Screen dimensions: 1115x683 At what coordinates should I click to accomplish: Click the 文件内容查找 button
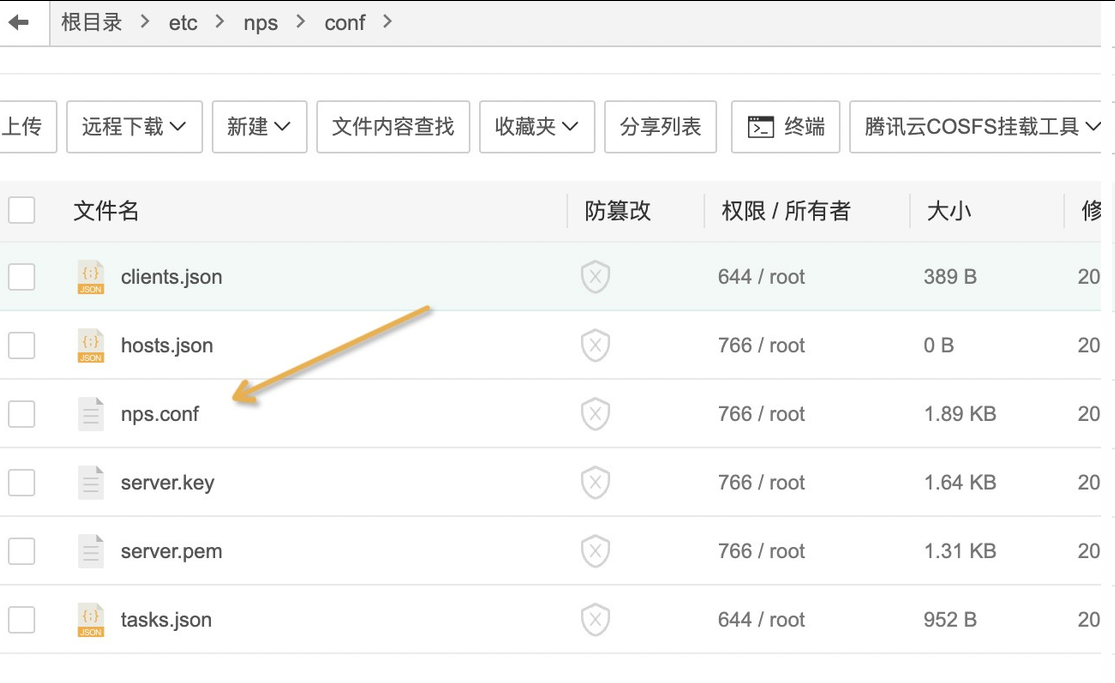click(x=393, y=127)
